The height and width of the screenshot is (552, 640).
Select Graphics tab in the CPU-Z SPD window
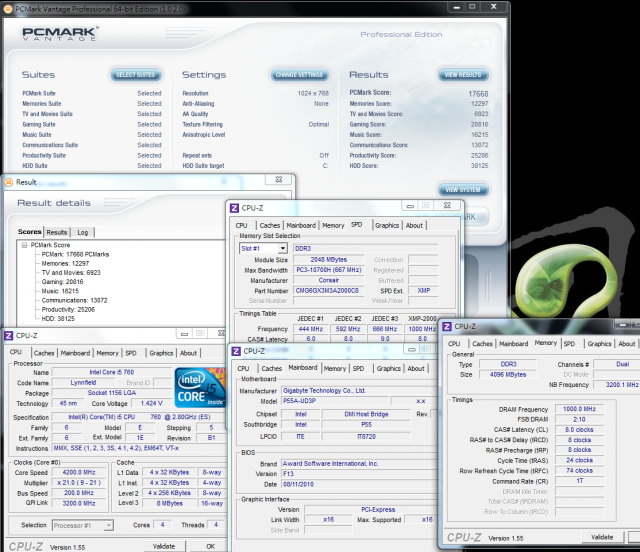coord(387,225)
